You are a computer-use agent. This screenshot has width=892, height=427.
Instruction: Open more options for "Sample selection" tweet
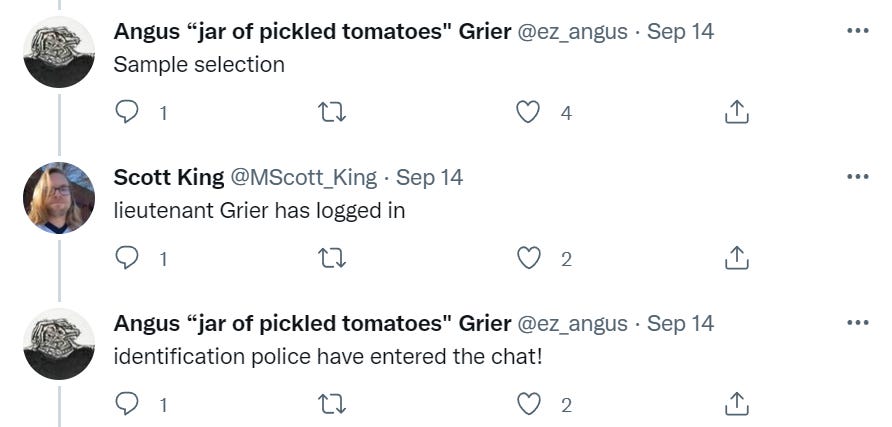tap(857, 31)
